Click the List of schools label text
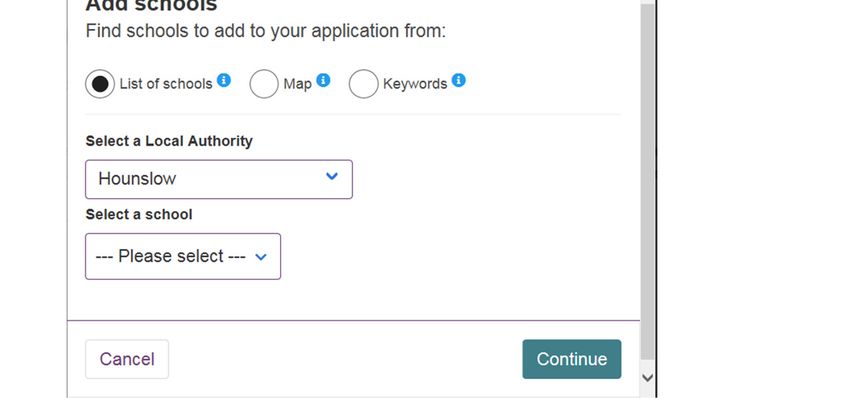 pos(166,84)
